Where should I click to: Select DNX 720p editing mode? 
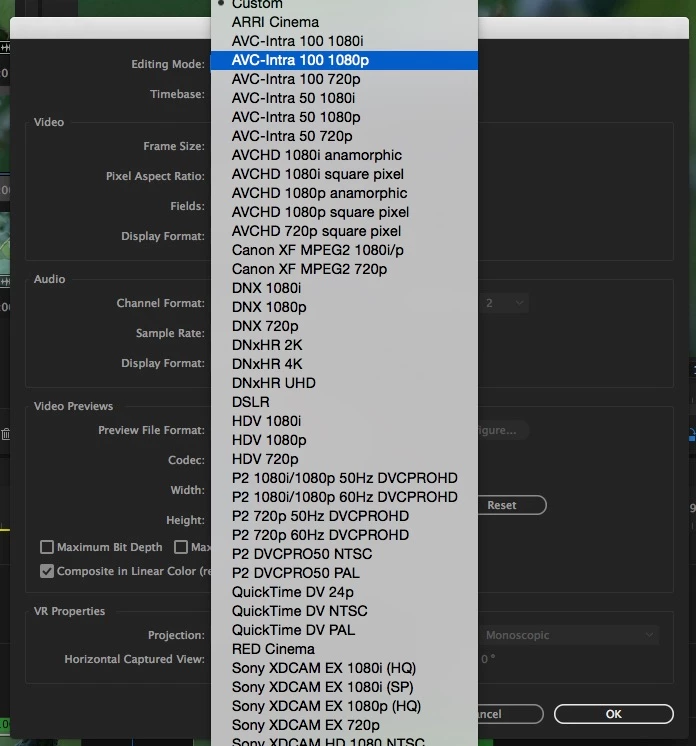tap(344, 326)
